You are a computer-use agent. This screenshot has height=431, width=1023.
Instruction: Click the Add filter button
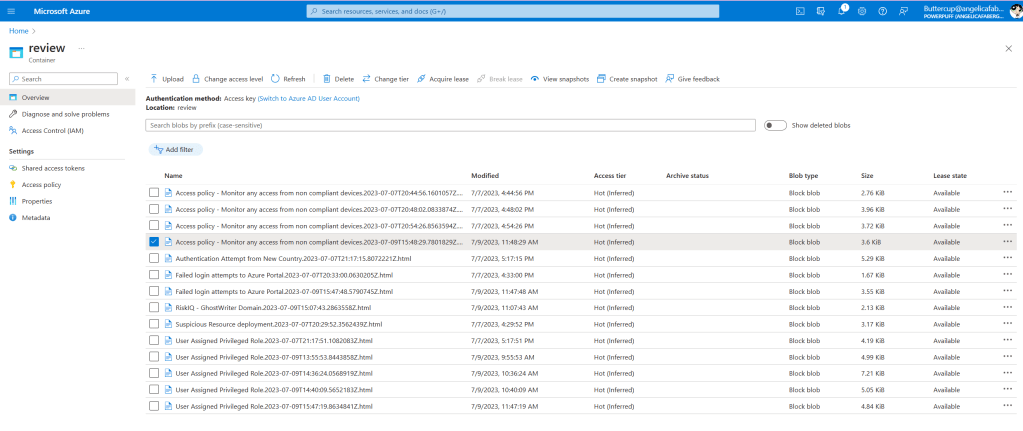point(176,149)
